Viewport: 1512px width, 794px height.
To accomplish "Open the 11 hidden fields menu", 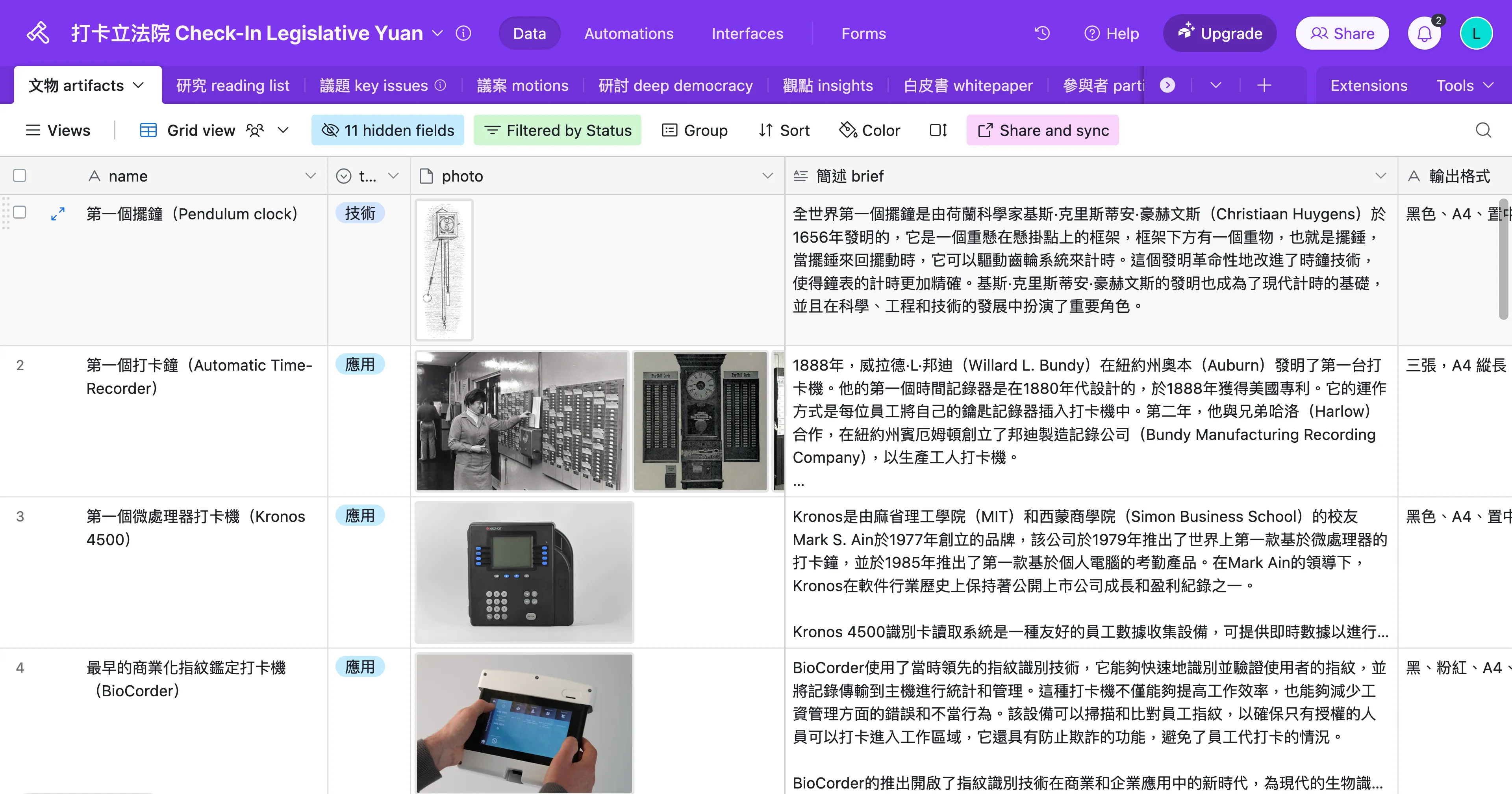I will tap(388, 130).
